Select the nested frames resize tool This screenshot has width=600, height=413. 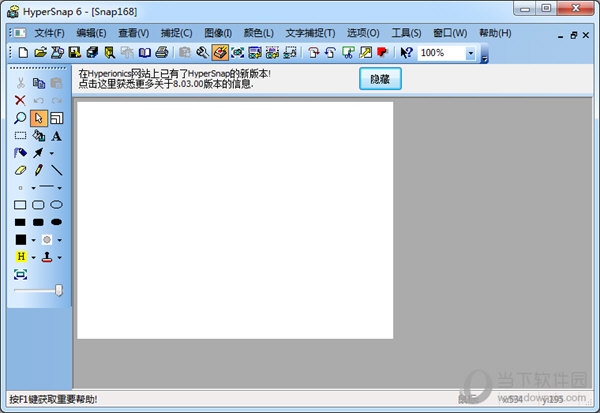tap(57, 118)
